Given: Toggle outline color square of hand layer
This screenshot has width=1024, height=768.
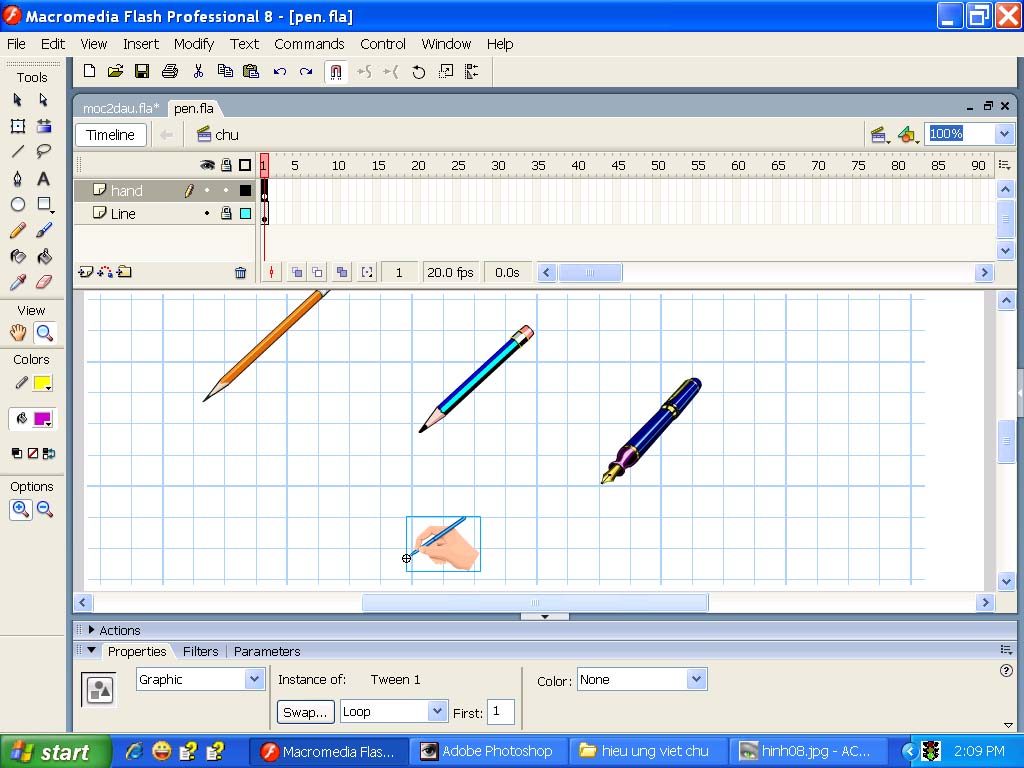Looking at the screenshot, I should click(x=246, y=191).
